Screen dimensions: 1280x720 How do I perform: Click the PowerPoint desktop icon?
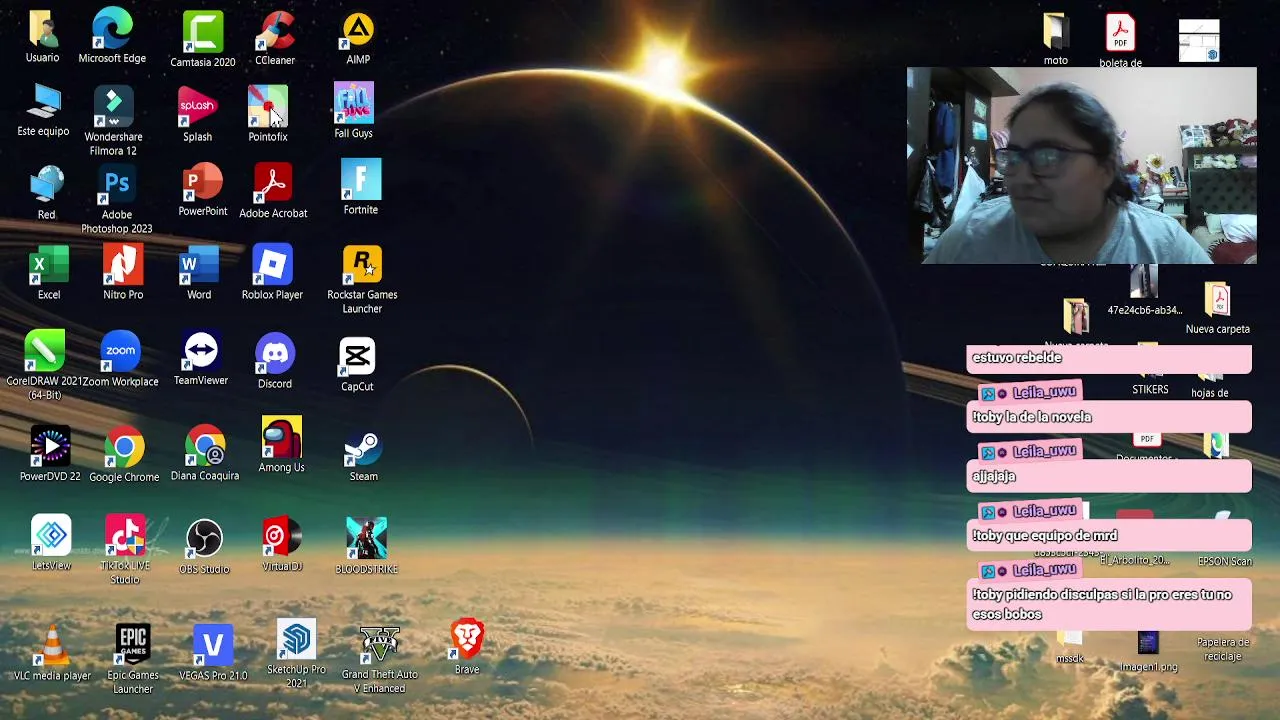tap(203, 184)
